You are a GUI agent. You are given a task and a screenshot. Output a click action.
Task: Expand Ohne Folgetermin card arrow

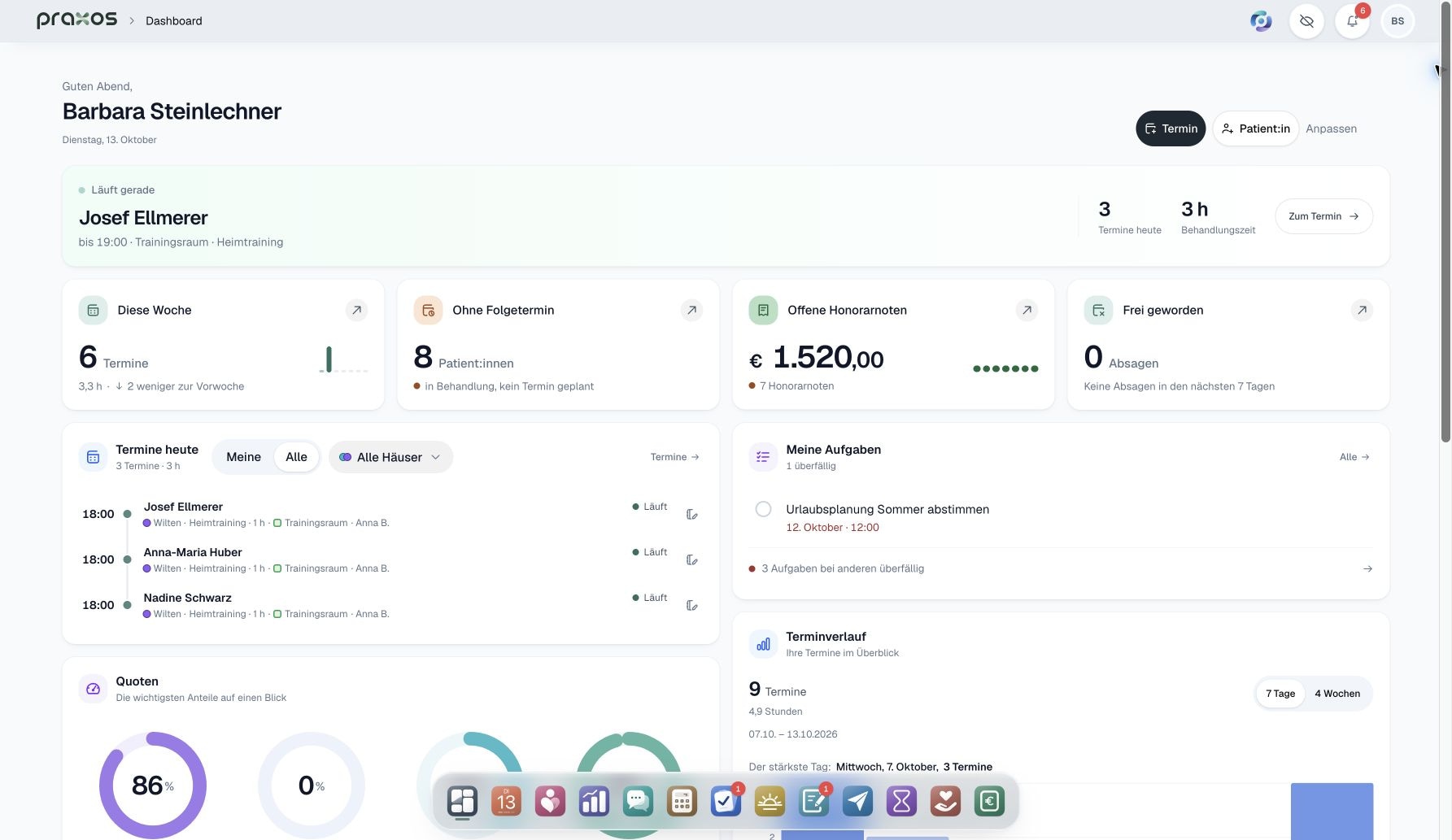pyautogui.click(x=691, y=310)
